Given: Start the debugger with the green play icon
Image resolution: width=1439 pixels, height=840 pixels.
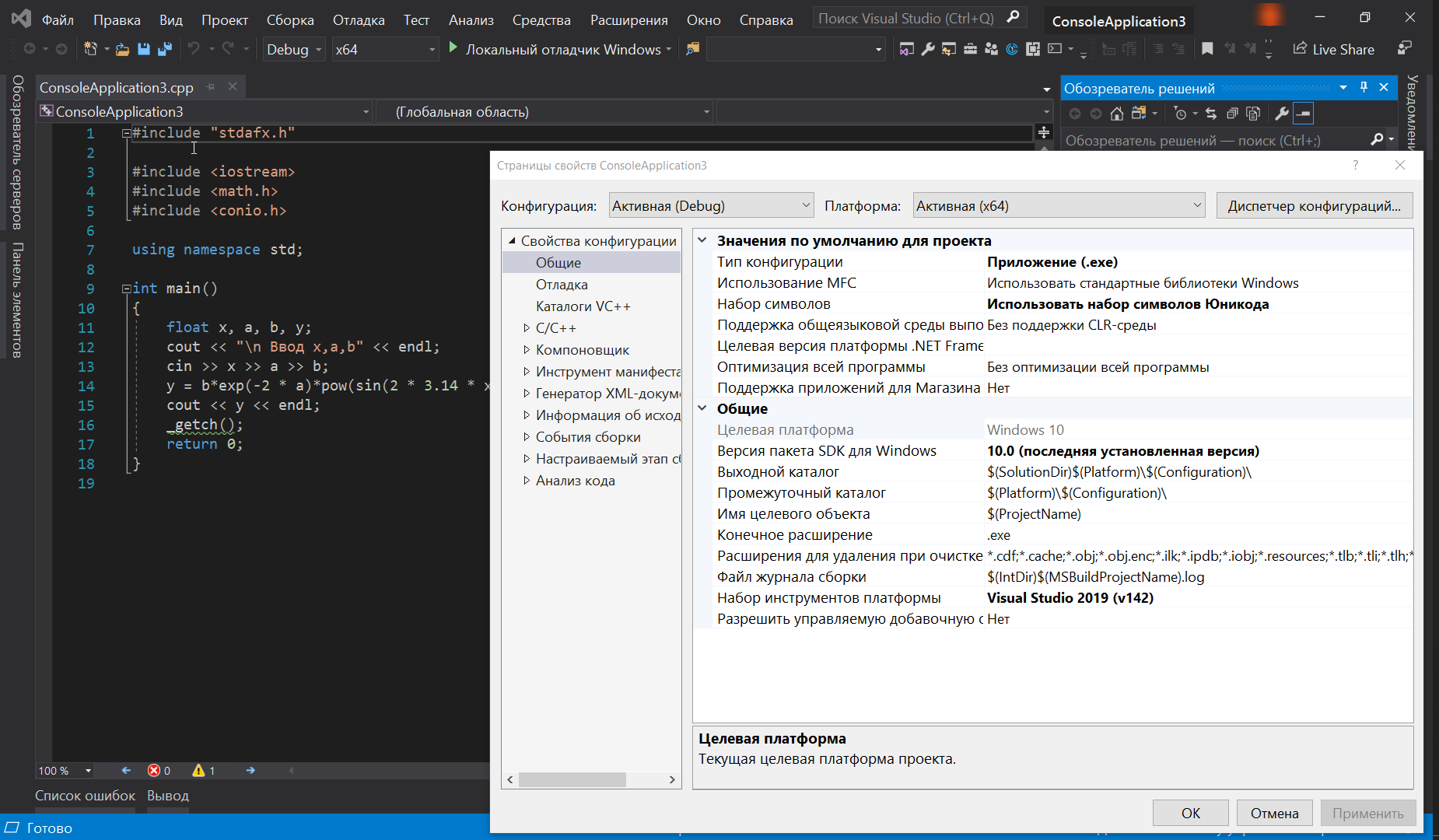Looking at the screenshot, I should [x=453, y=48].
